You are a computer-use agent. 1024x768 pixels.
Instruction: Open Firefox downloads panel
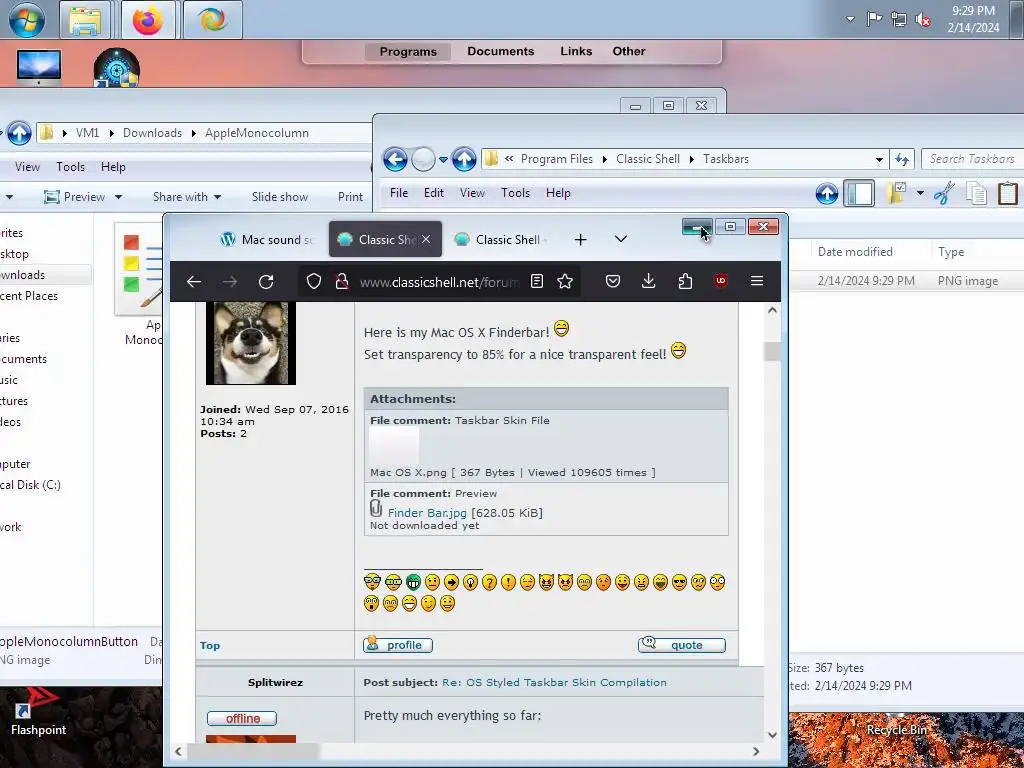(x=648, y=281)
